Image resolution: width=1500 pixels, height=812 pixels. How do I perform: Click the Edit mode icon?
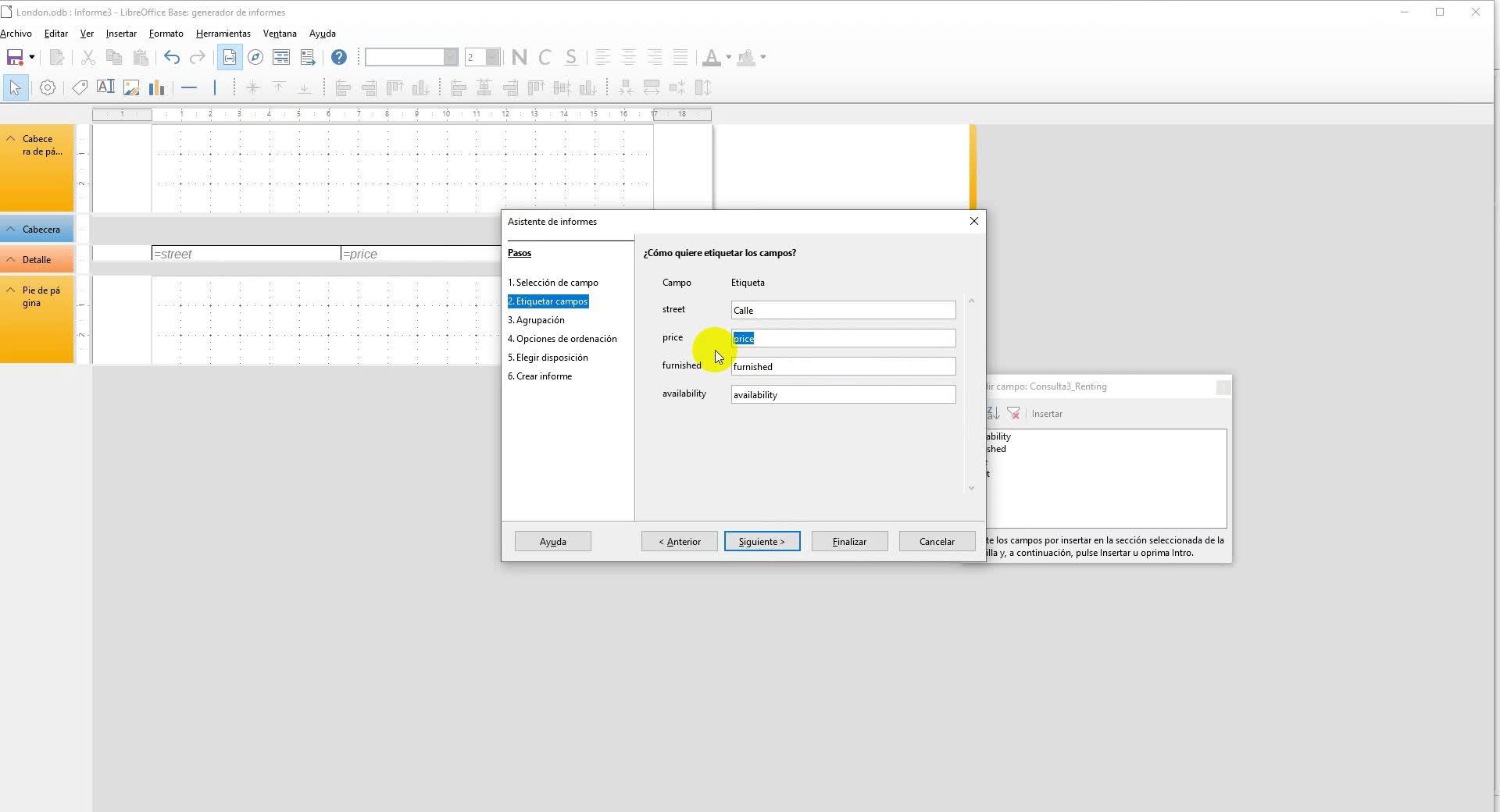click(x=56, y=57)
